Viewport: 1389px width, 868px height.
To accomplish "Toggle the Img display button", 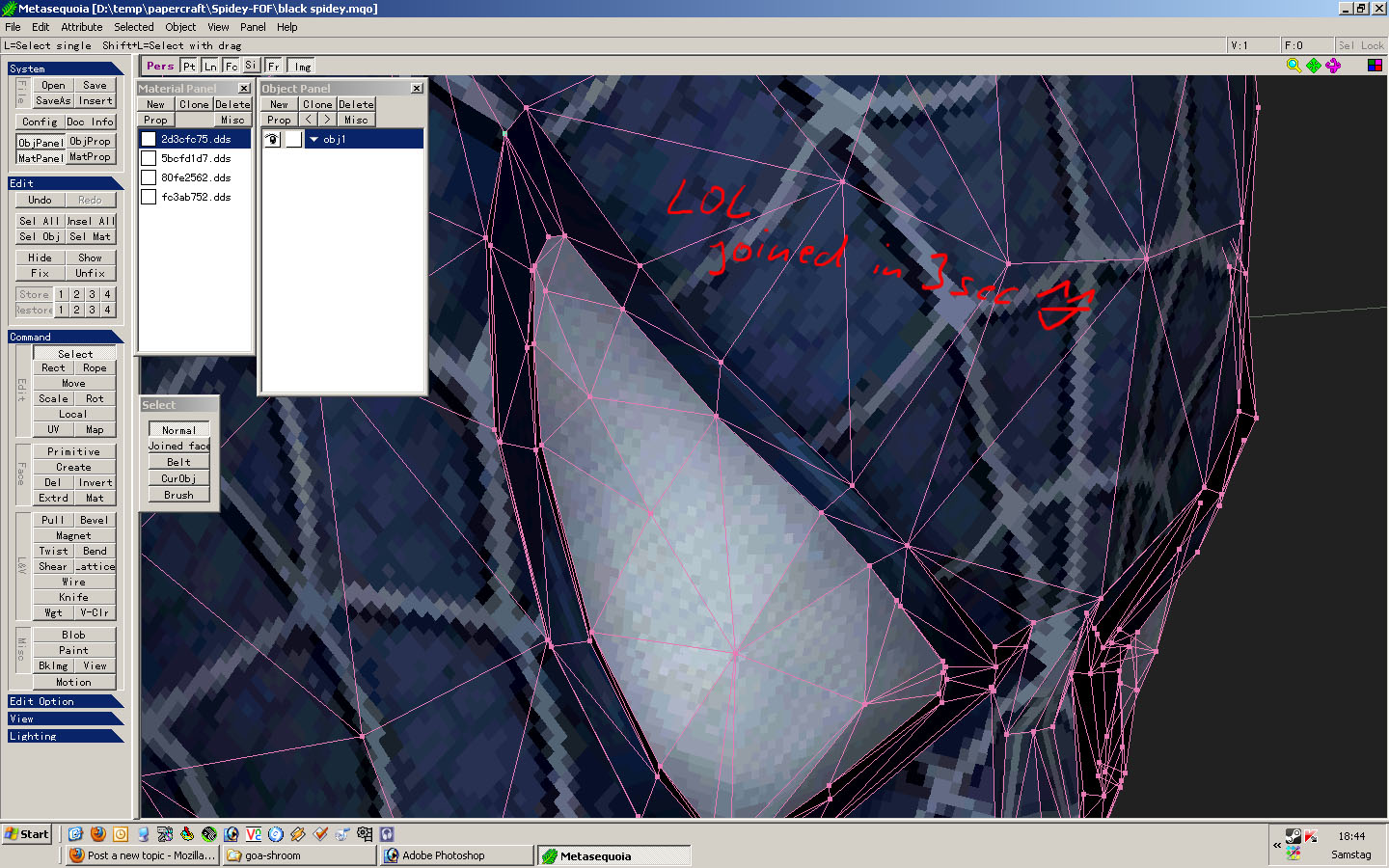I will (x=303, y=66).
